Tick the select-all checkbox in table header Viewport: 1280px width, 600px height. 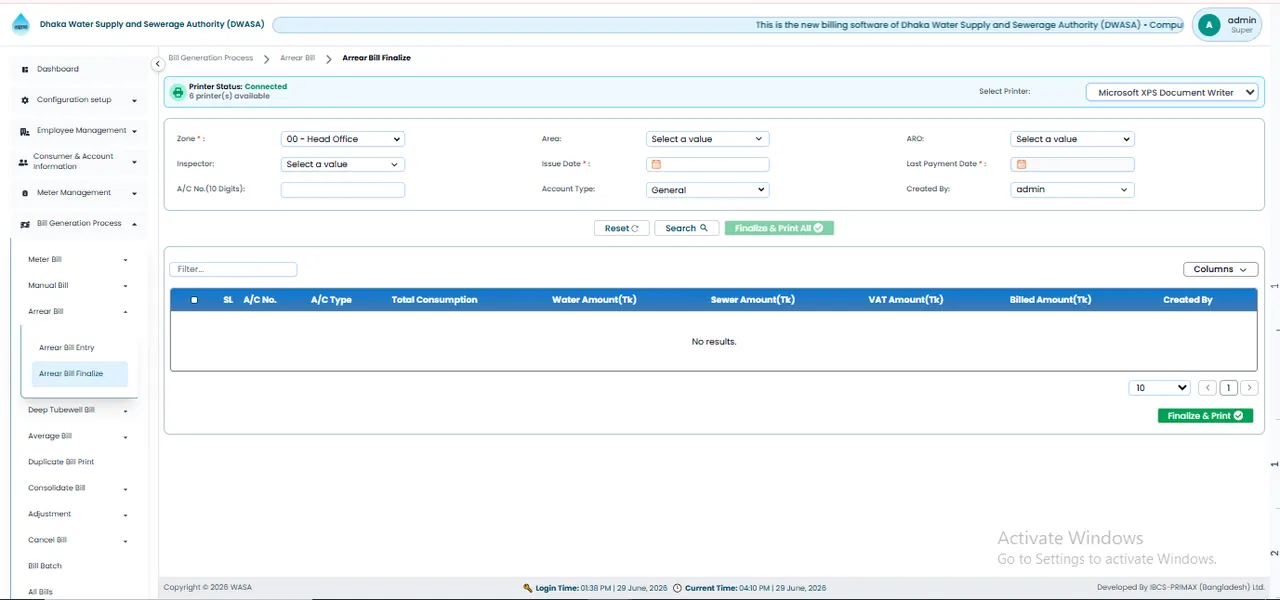coord(194,300)
